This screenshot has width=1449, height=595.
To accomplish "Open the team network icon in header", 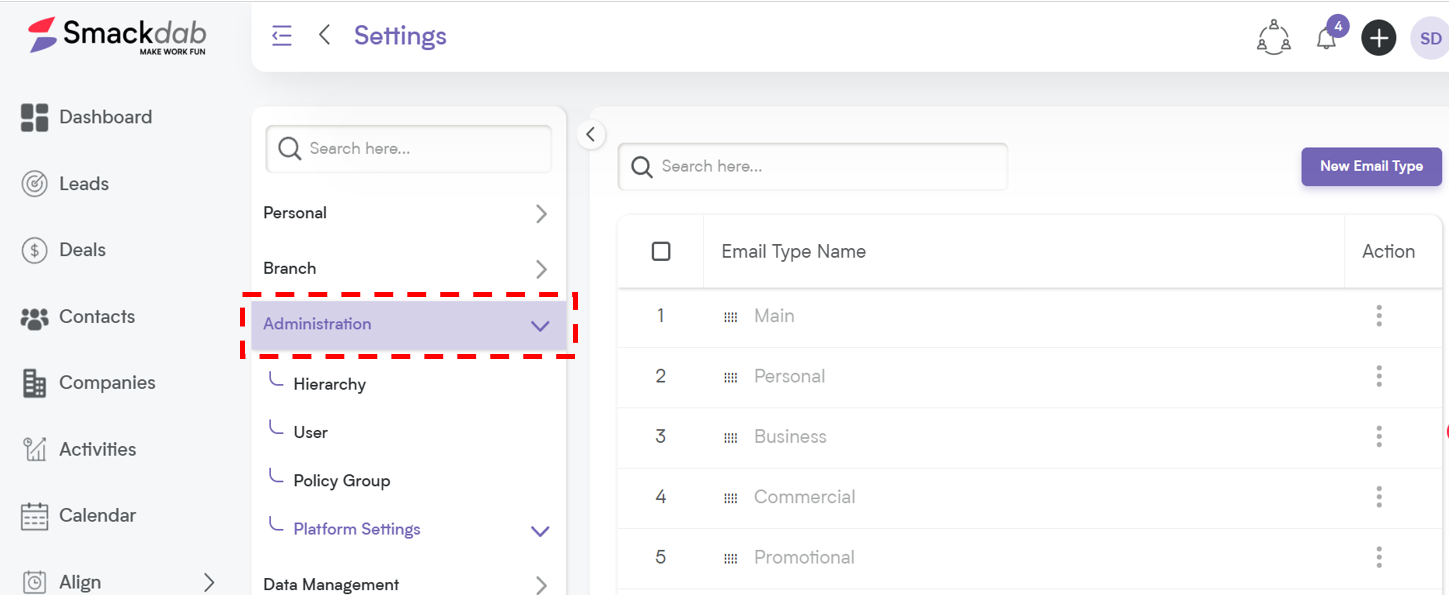I will [1273, 37].
